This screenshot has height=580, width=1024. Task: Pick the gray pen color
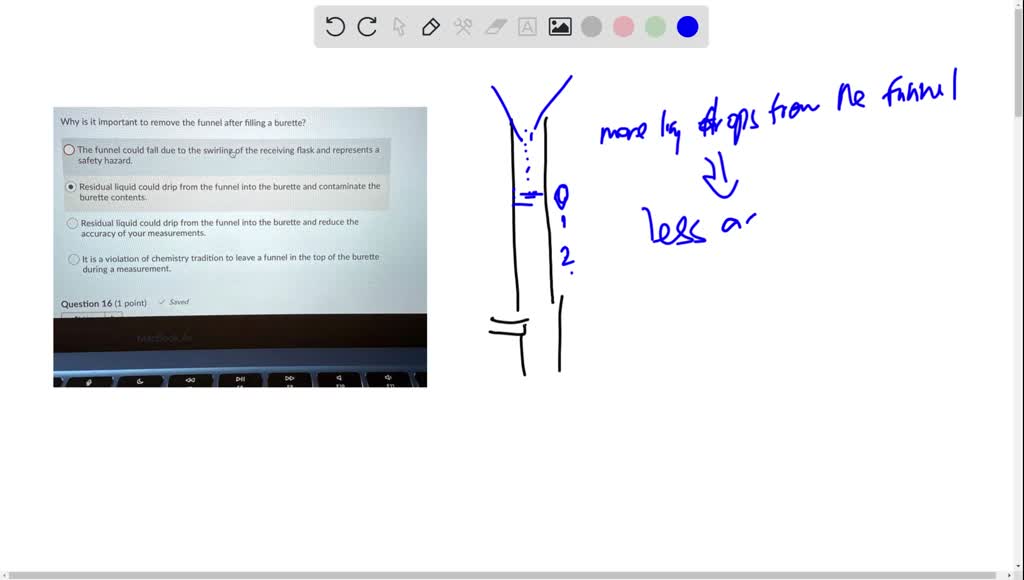click(x=591, y=27)
